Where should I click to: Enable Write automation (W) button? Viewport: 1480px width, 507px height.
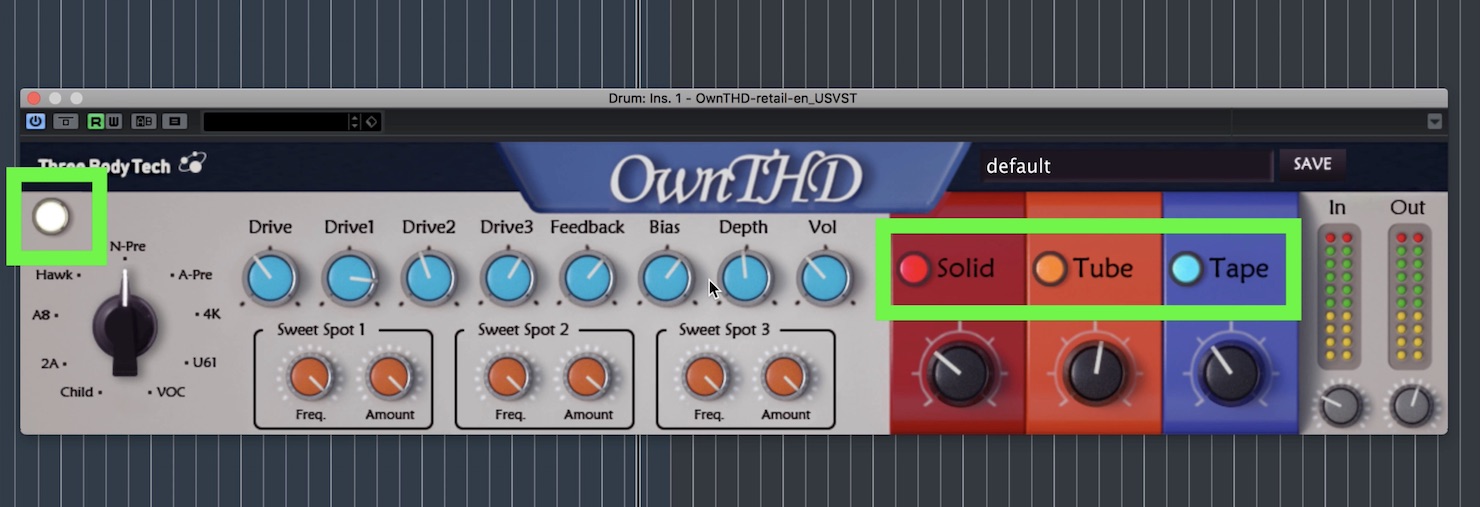113,122
